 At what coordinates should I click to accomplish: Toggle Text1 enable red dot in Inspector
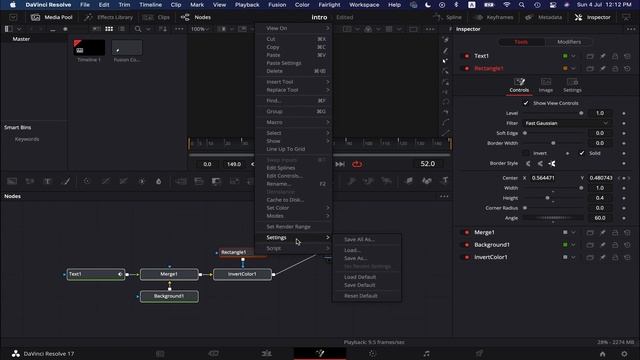pos(467,56)
